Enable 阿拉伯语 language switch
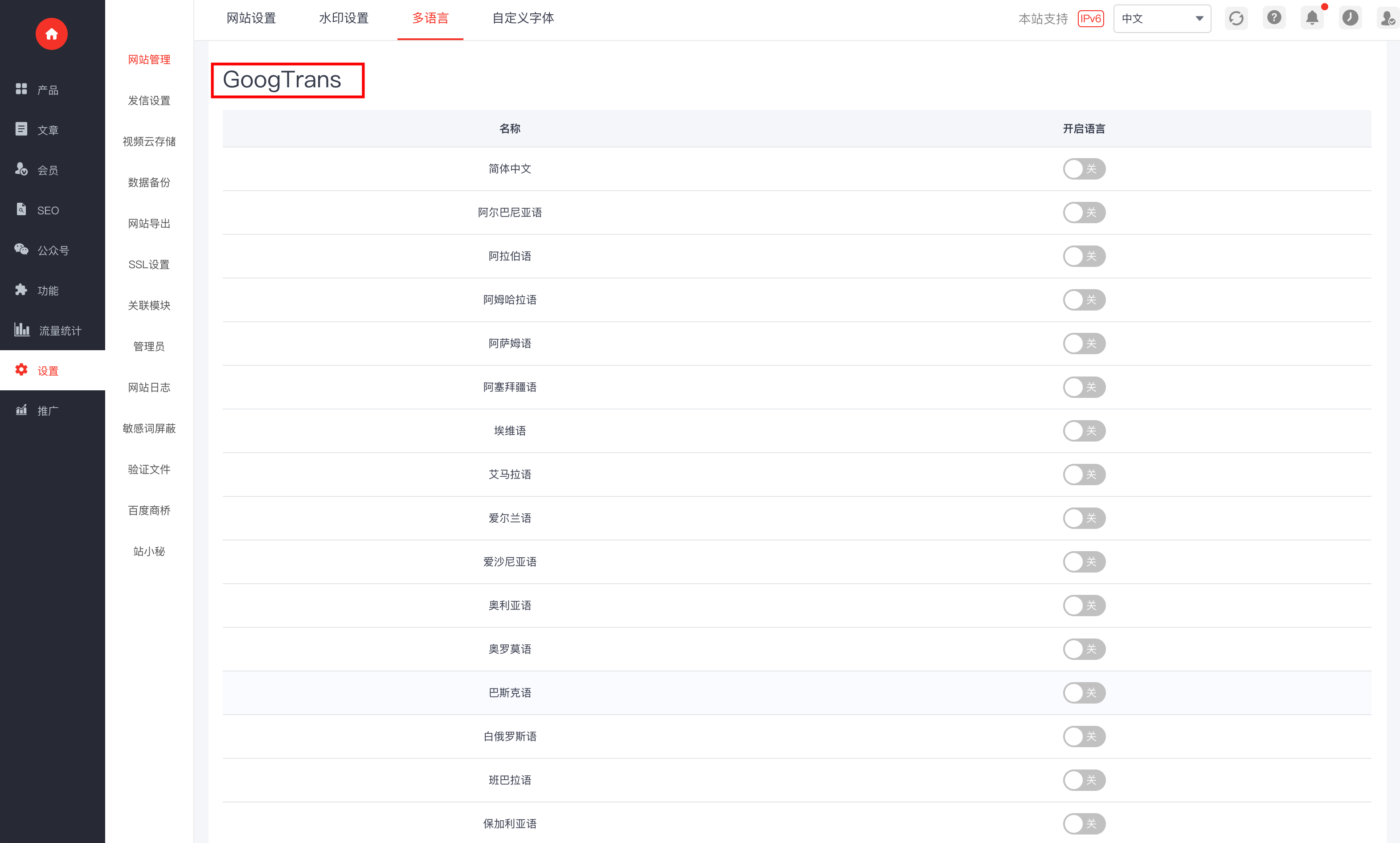Image resolution: width=1400 pixels, height=843 pixels. pos(1084,256)
